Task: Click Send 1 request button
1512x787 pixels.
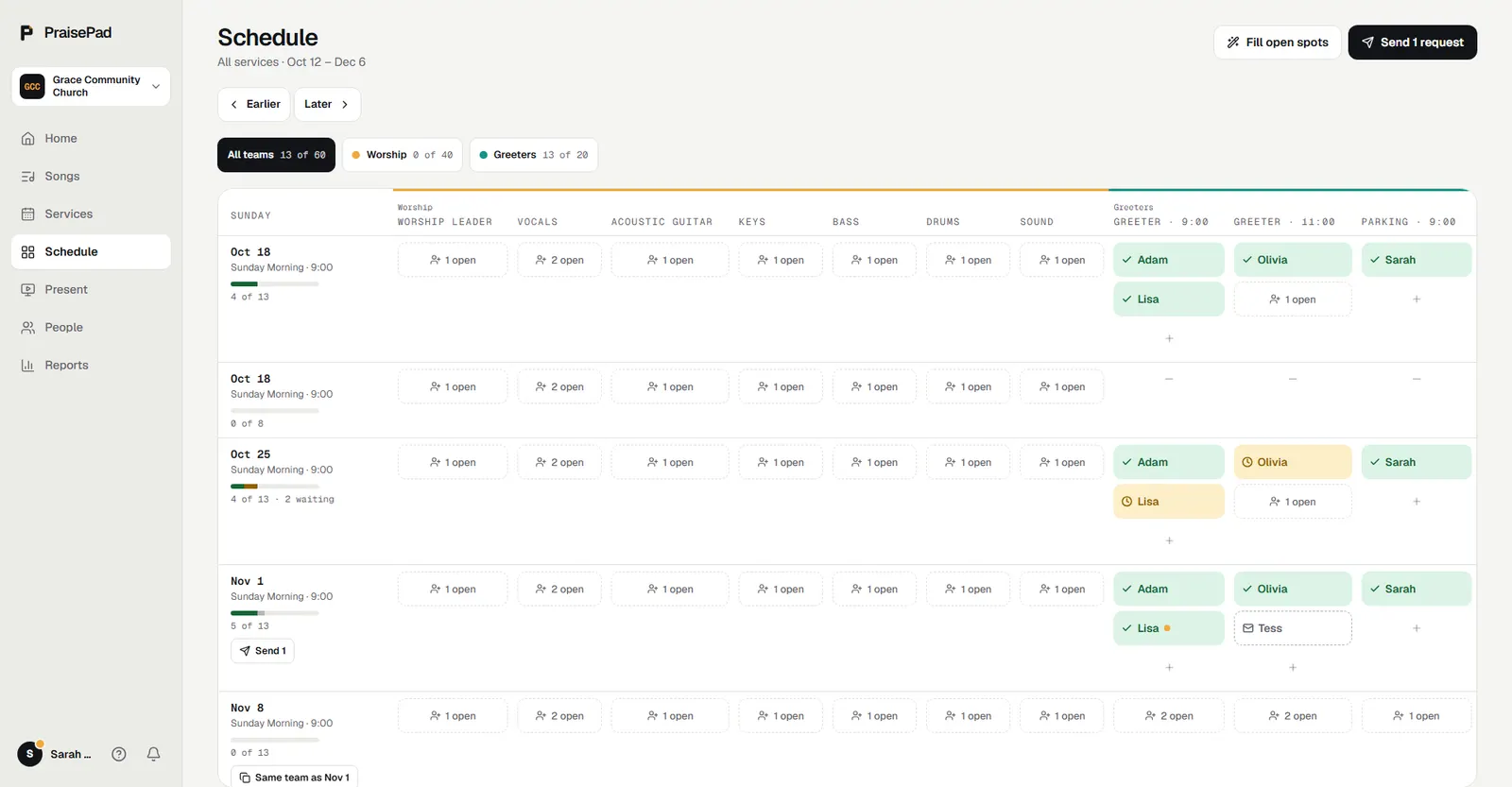Action: (x=1412, y=43)
